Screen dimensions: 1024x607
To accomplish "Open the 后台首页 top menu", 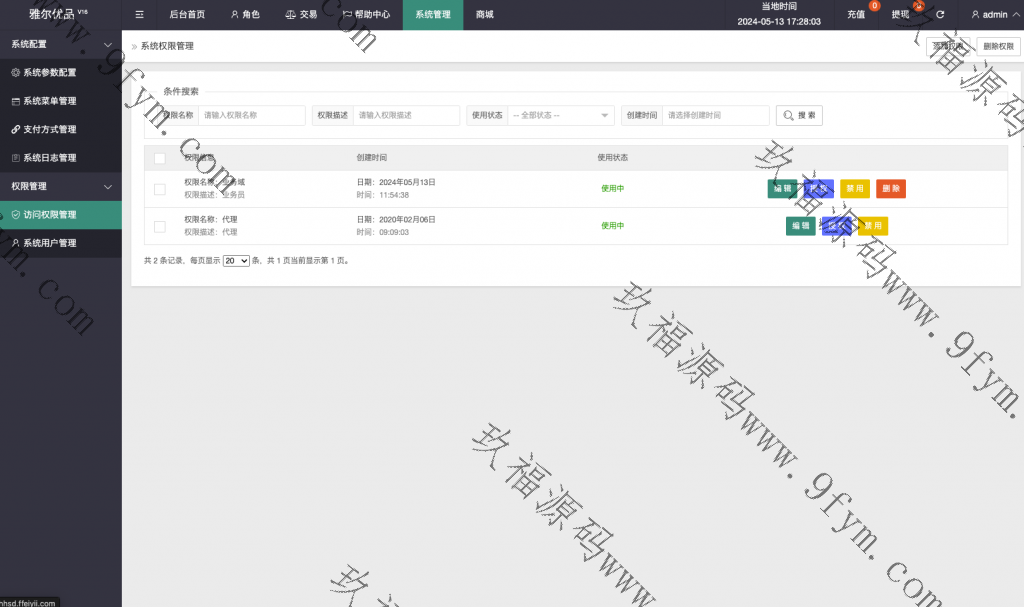I will [187, 15].
